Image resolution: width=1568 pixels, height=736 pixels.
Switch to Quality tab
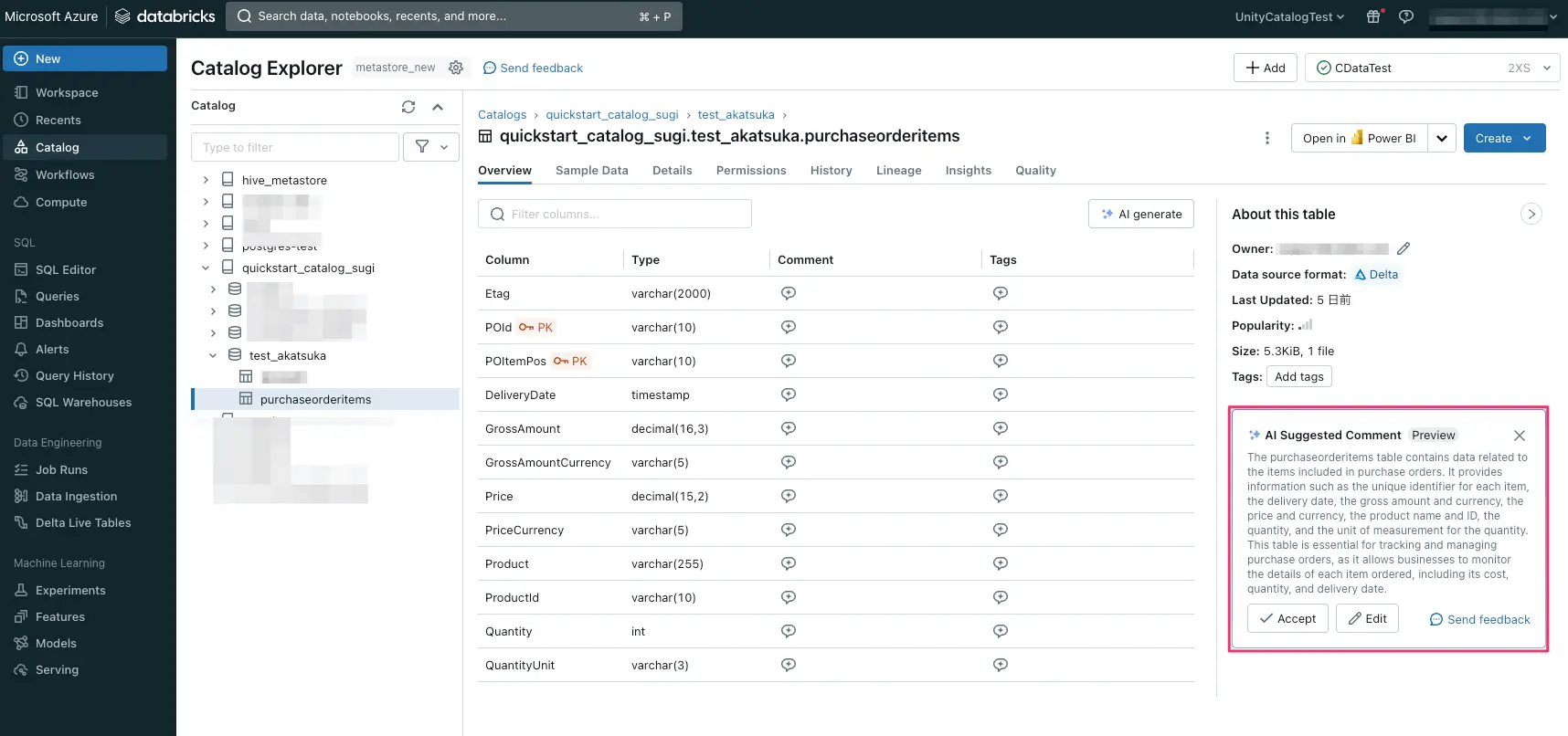click(x=1036, y=170)
